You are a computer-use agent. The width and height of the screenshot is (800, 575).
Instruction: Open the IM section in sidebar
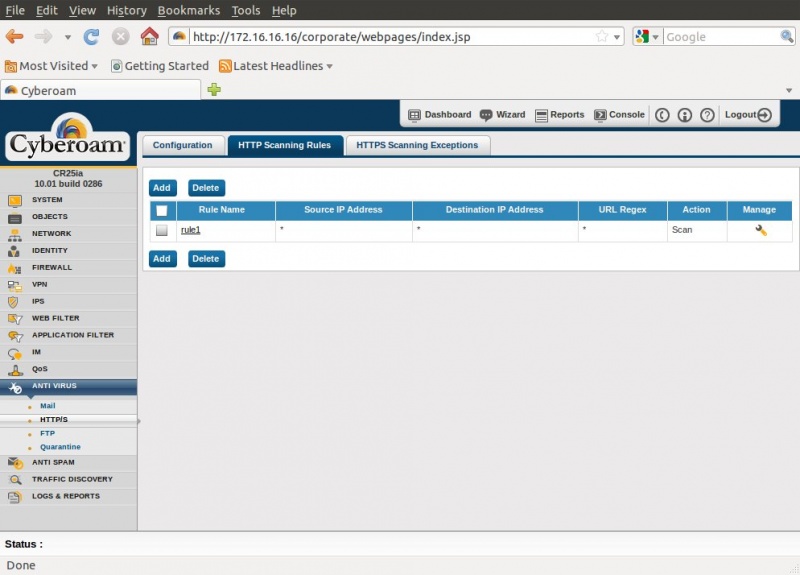68,352
